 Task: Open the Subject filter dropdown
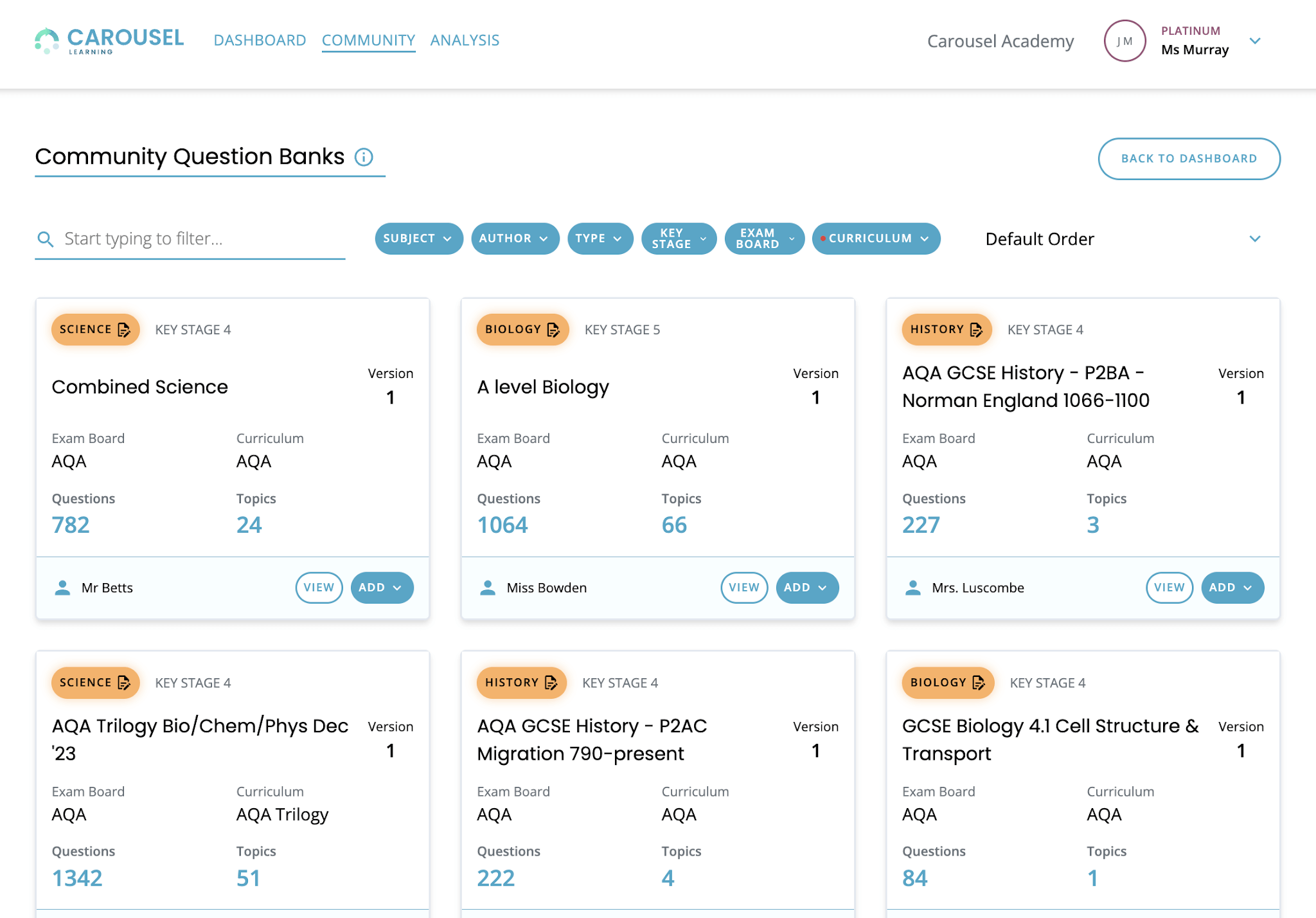418,239
